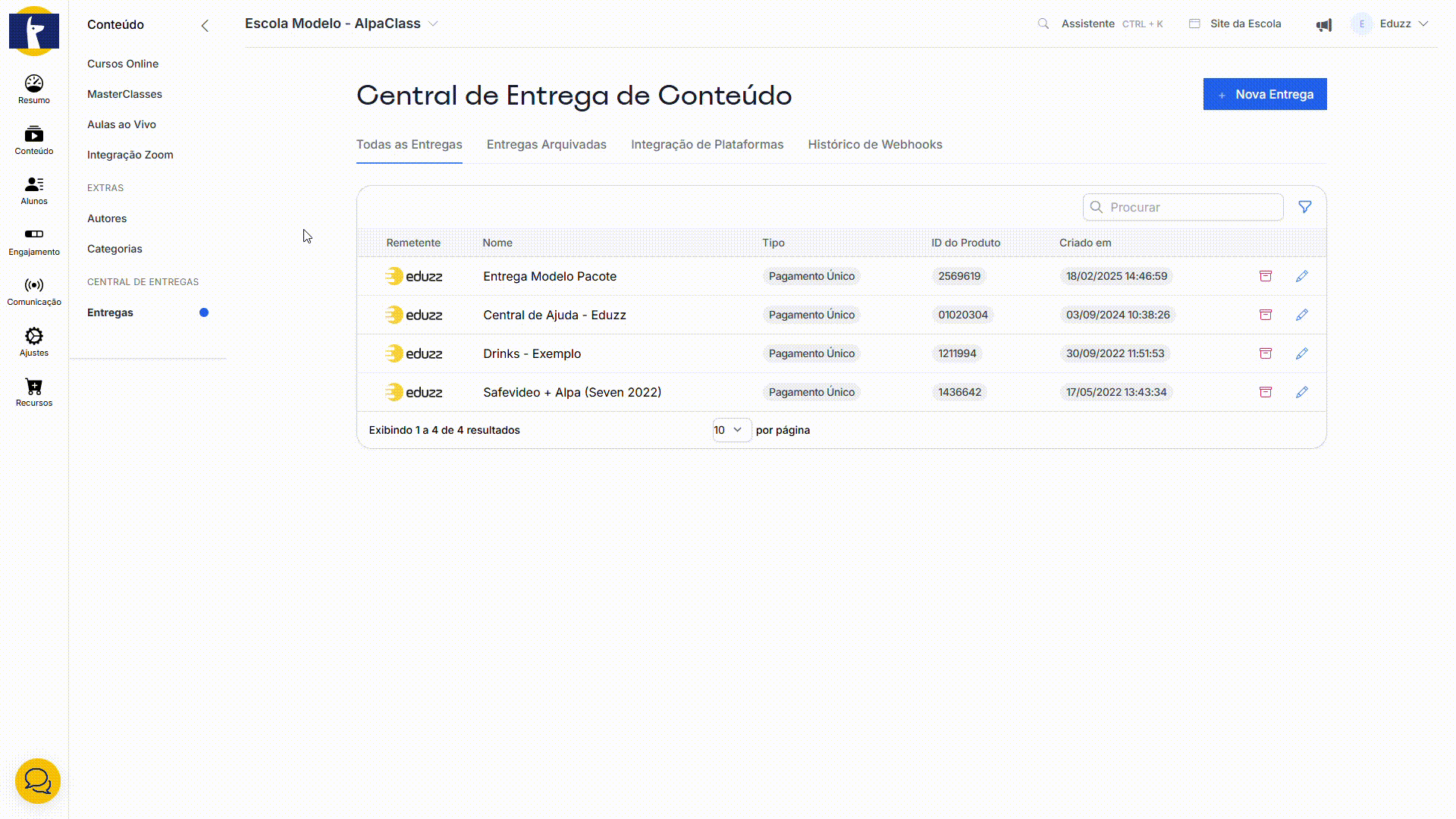1456x819 pixels.
Task: Open the filter funnel icon
Action: click(1304, 207)
